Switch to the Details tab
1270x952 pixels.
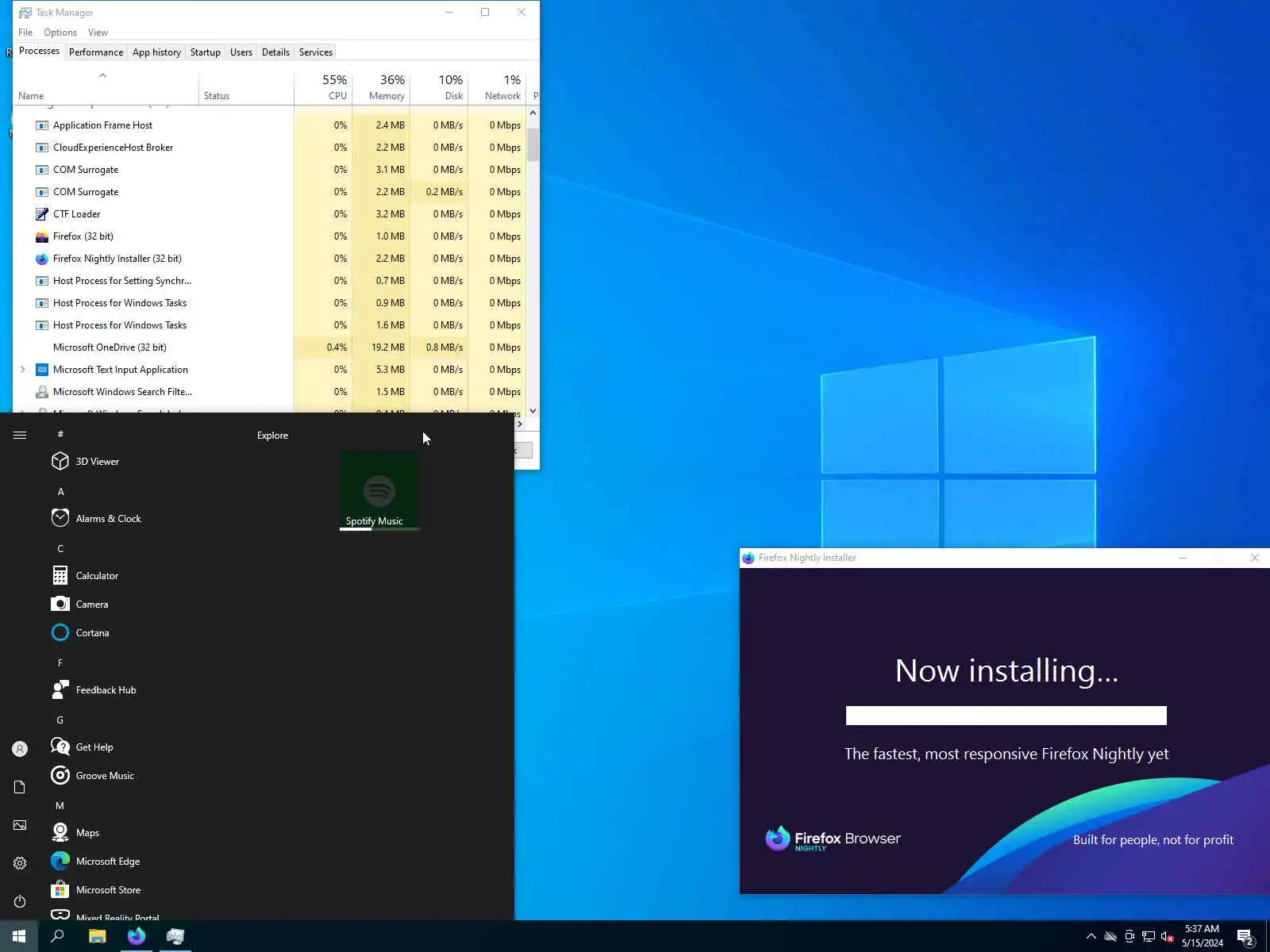point(275,52)
